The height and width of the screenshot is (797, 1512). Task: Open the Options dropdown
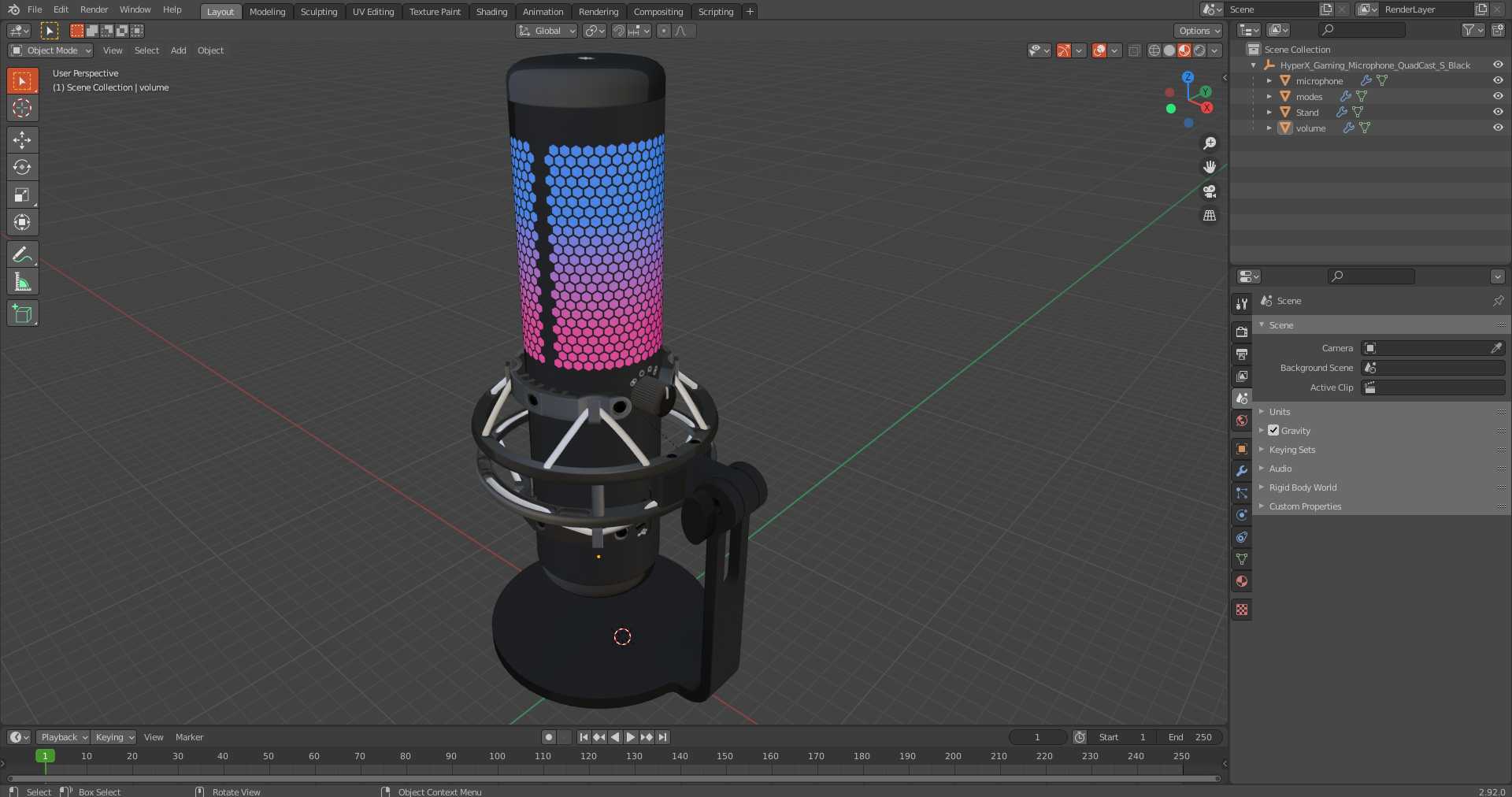point(1199,31)
